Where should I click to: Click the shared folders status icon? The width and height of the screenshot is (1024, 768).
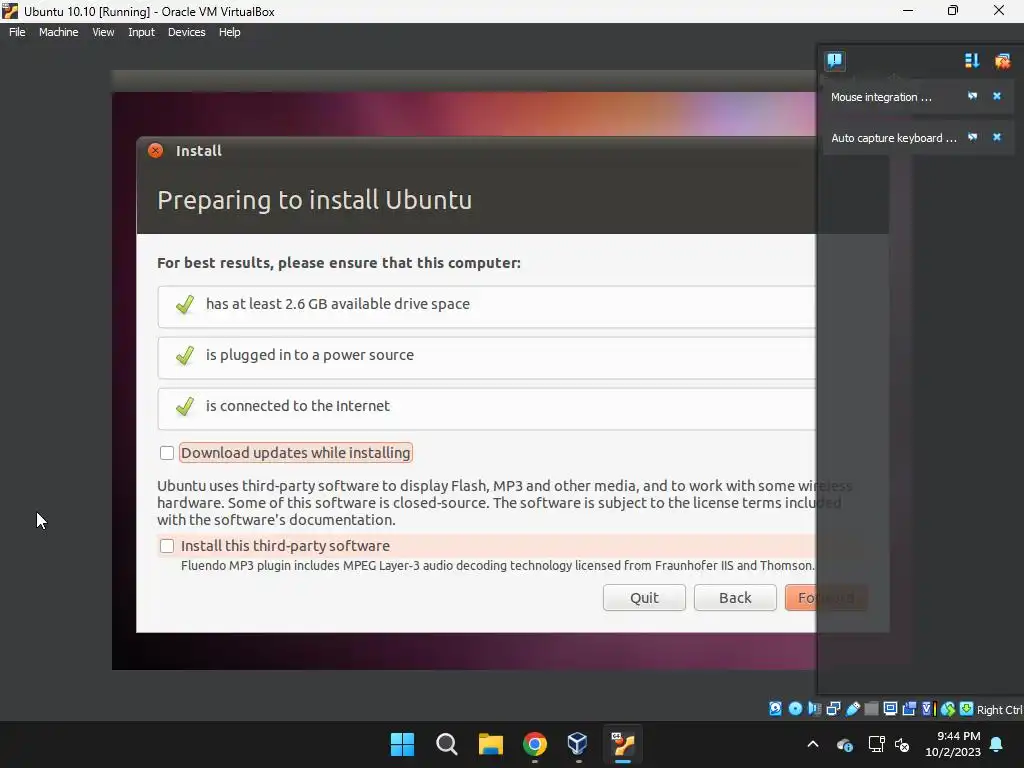871,709
